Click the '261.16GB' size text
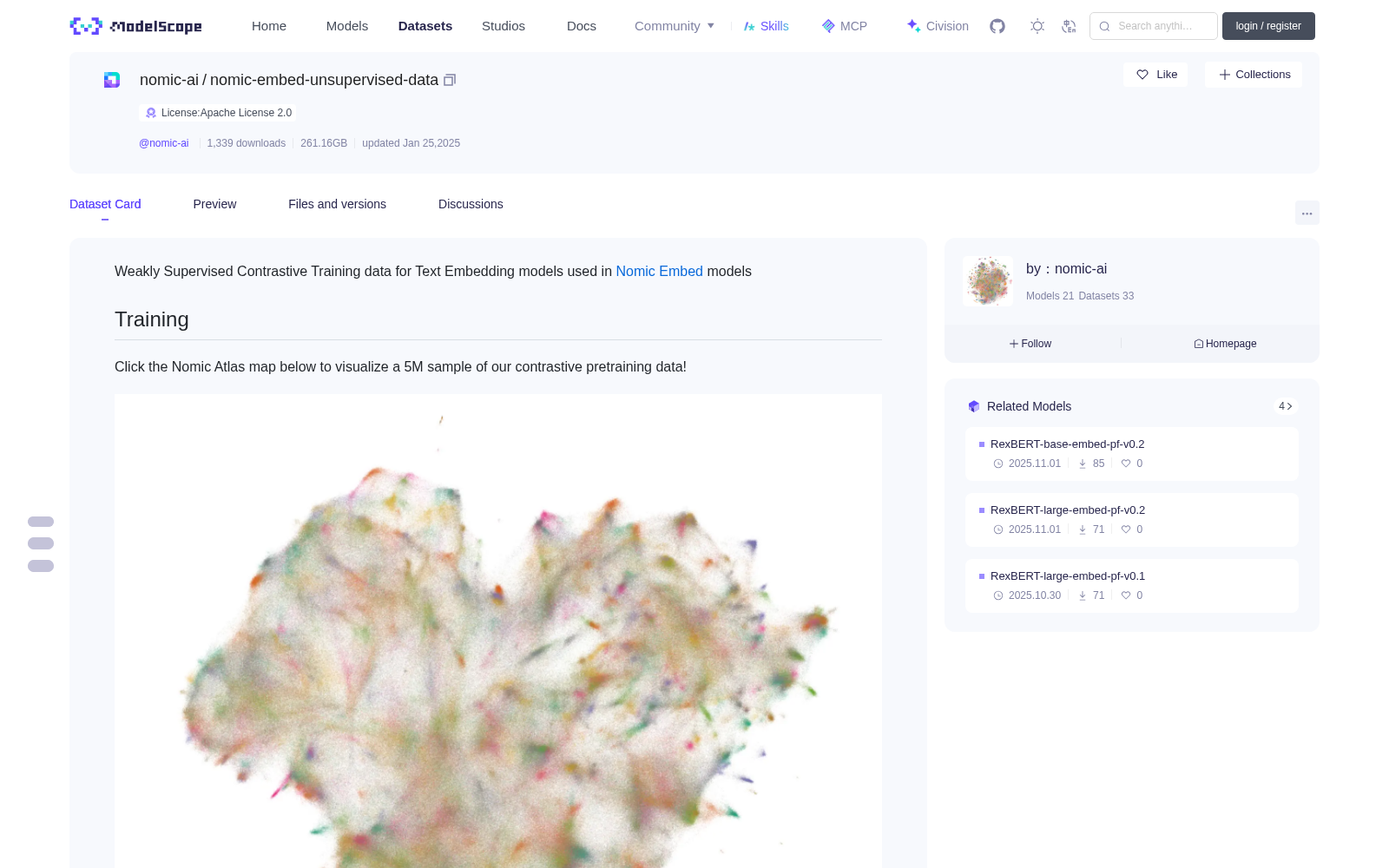The width and height of the screenshot is (1389, 868). 324,143
